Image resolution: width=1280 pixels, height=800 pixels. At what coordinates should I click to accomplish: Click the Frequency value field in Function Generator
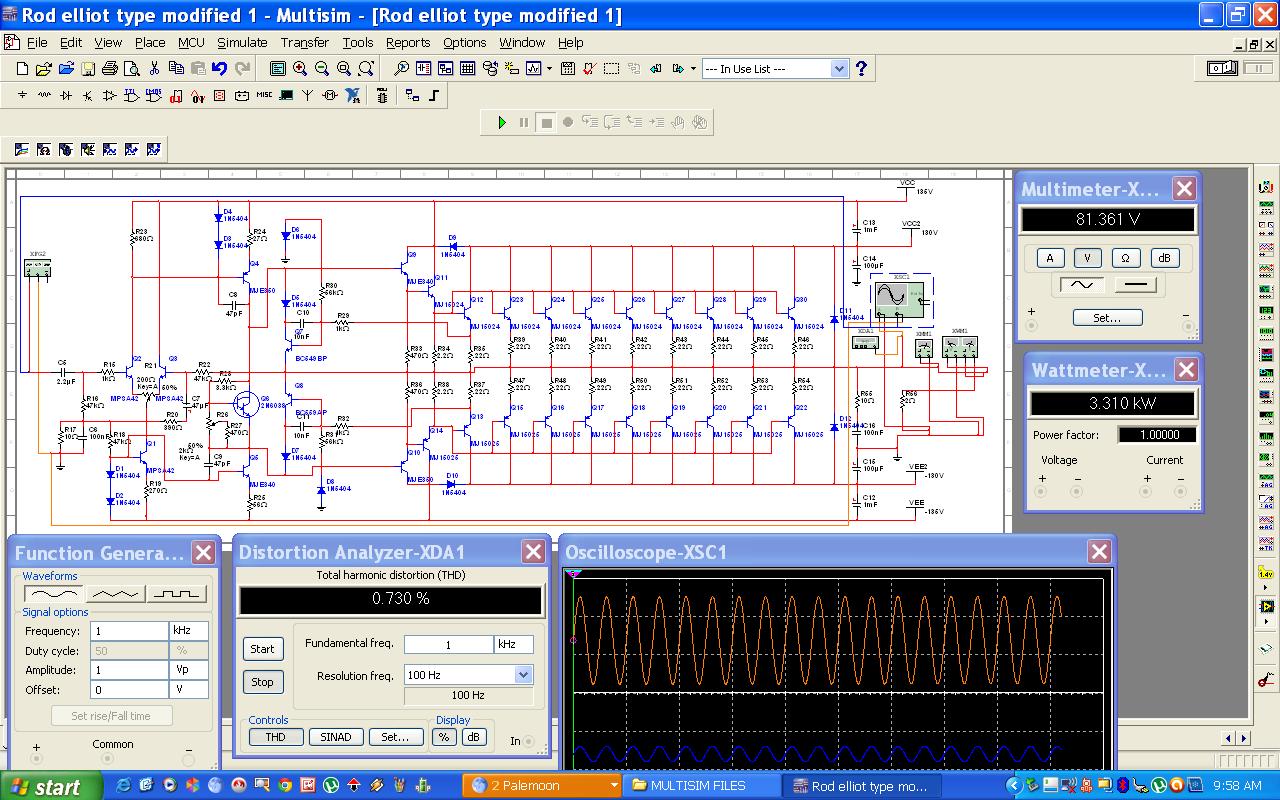coord(129,631)
